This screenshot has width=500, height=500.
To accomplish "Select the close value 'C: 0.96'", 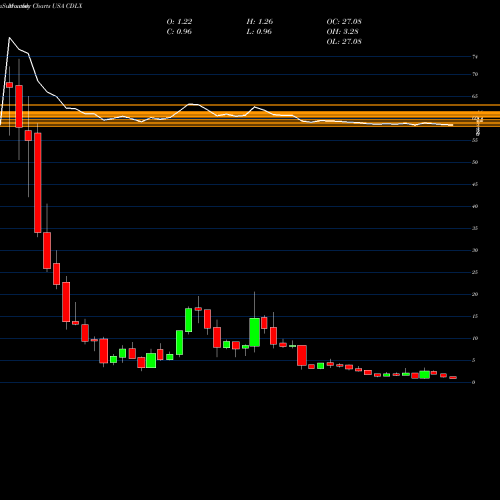I will [179, 32].
